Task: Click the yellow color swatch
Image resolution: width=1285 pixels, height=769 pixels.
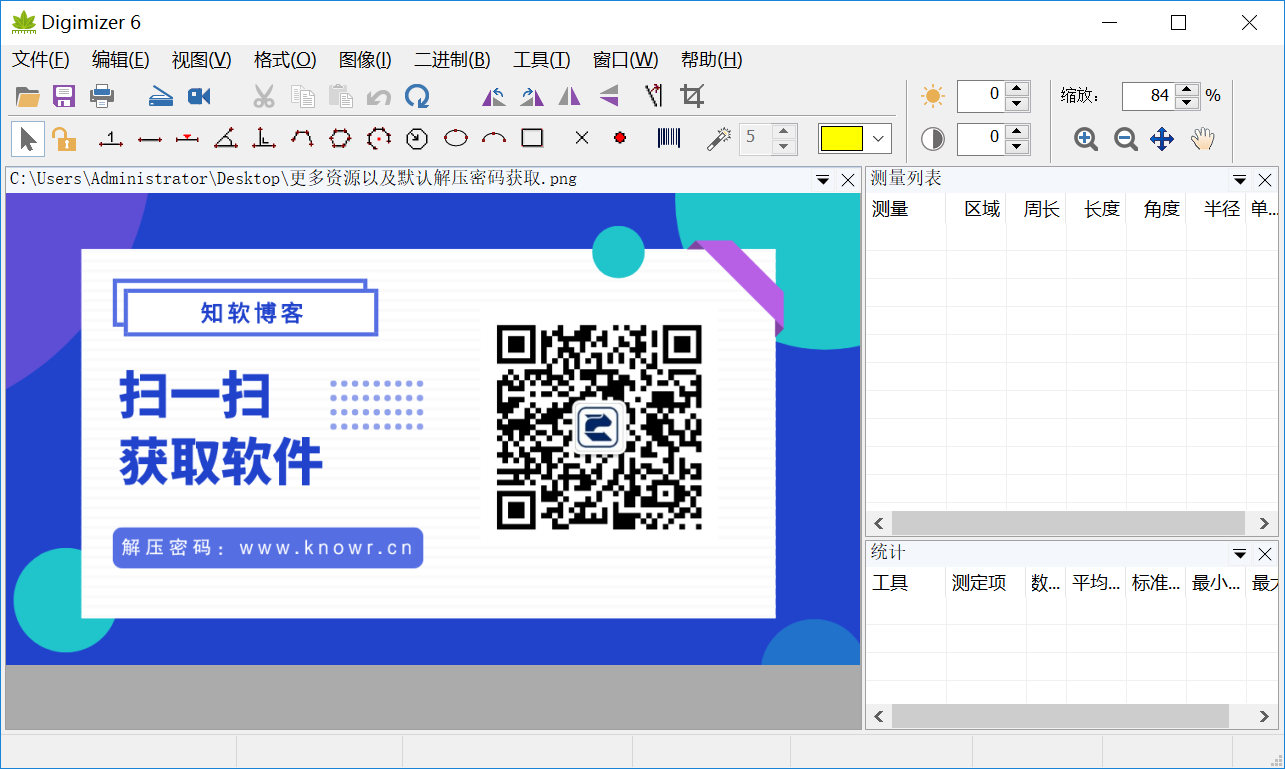Action: point(841,139)
